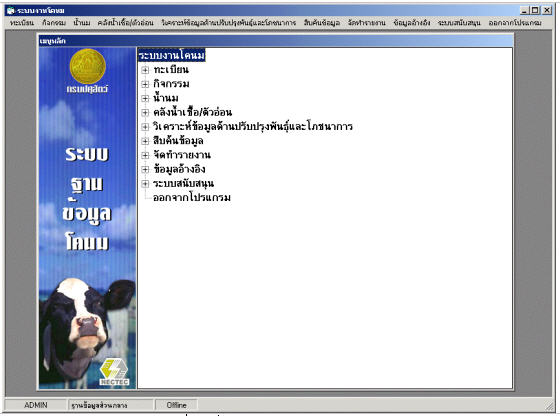This screenshot has width=560, height=416.
Task: Open the ทะเบียน menu in menu bar
Action: 22,23
